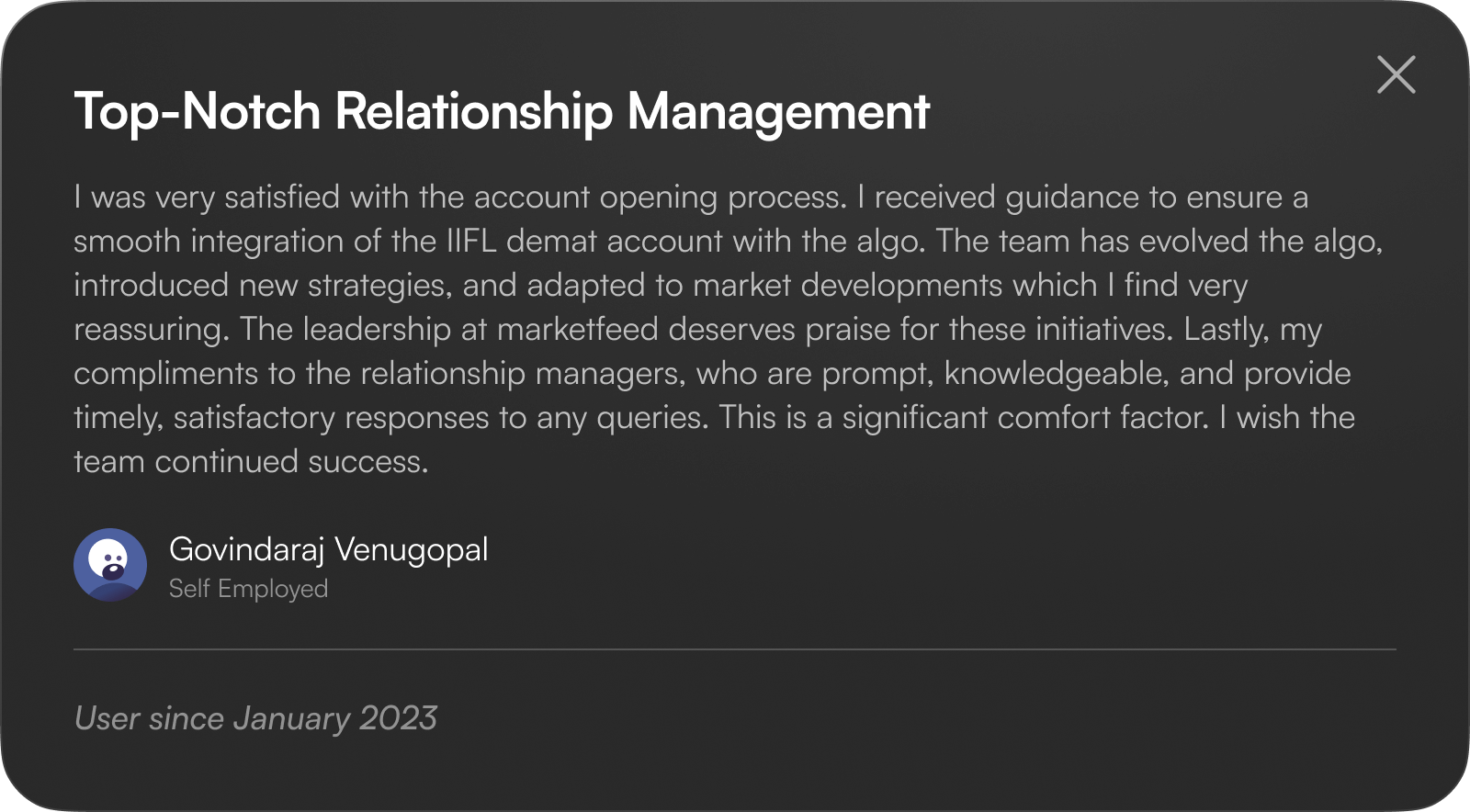Click the reviewer's round avatar icon
Viewport: 1470px width, 812px height.
pyautogui.click(x=110, y=565)
